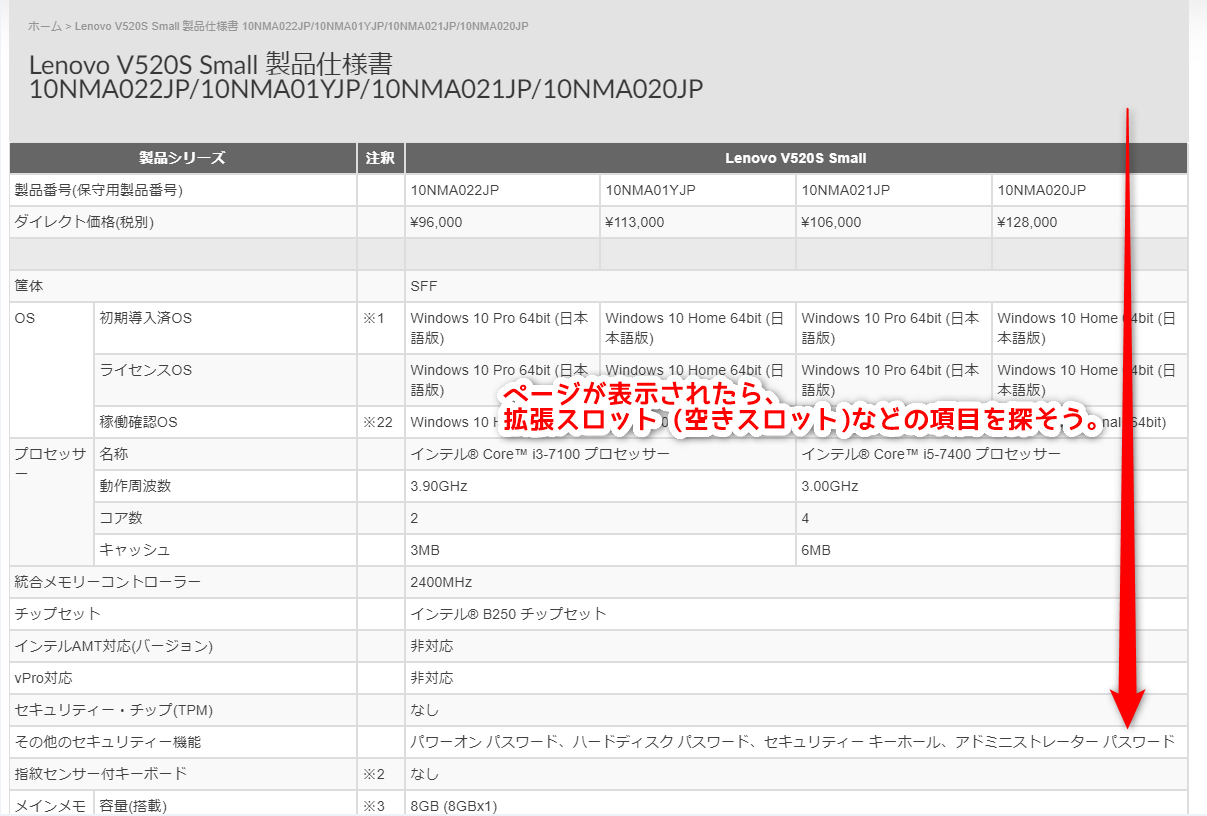Click the ※1 annotation mark

374,318
